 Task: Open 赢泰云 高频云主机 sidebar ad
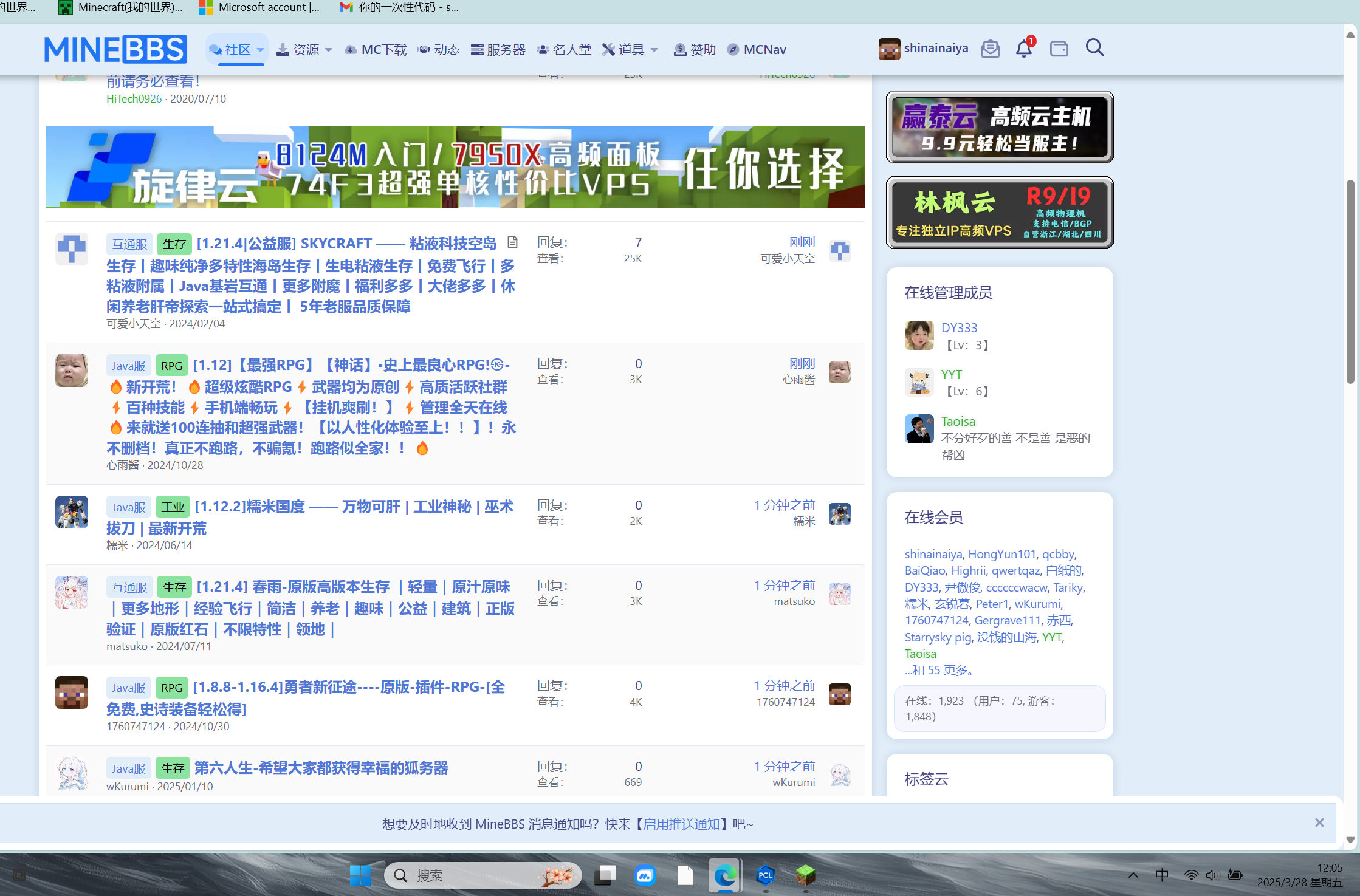[x=1000, y=127]
